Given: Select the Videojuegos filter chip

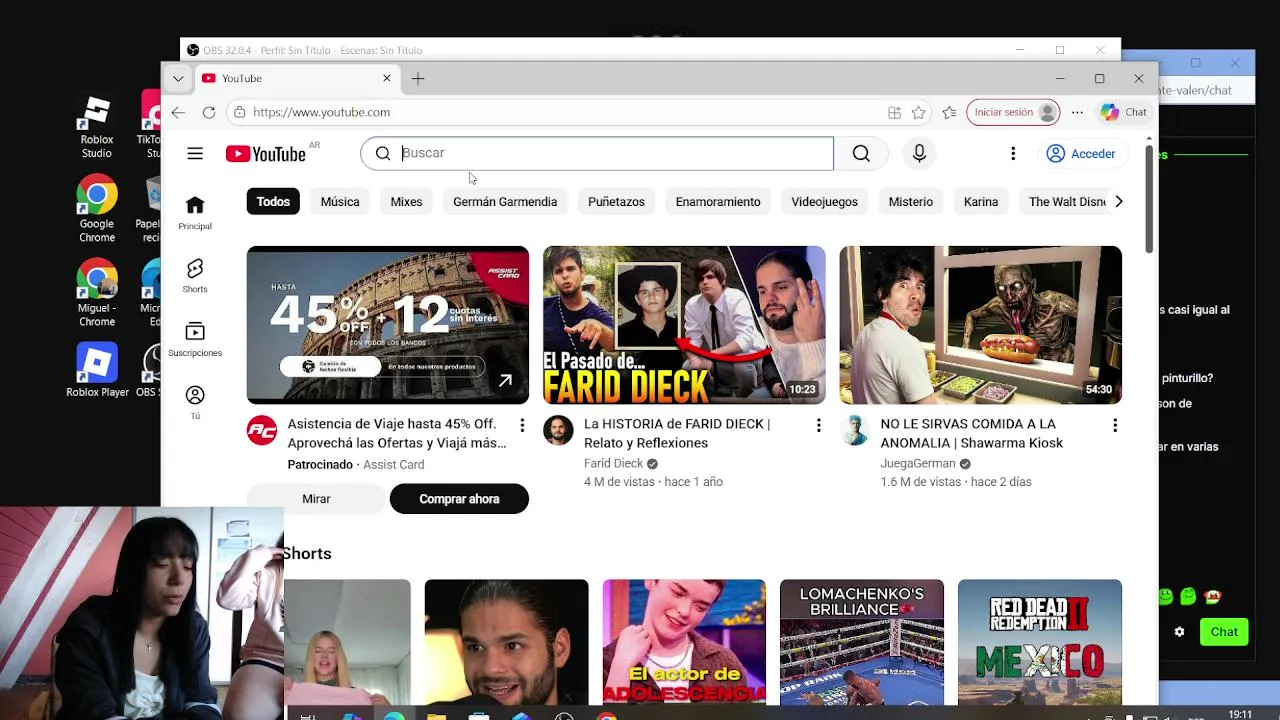Looking at the screenshot, I should coord(825,201).
